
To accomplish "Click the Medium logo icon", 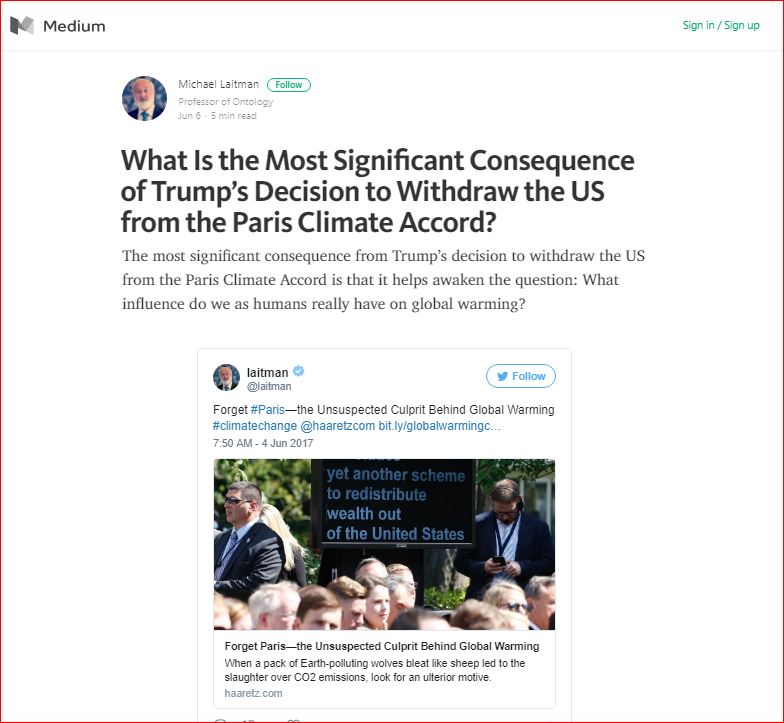I will coord(22,26).
